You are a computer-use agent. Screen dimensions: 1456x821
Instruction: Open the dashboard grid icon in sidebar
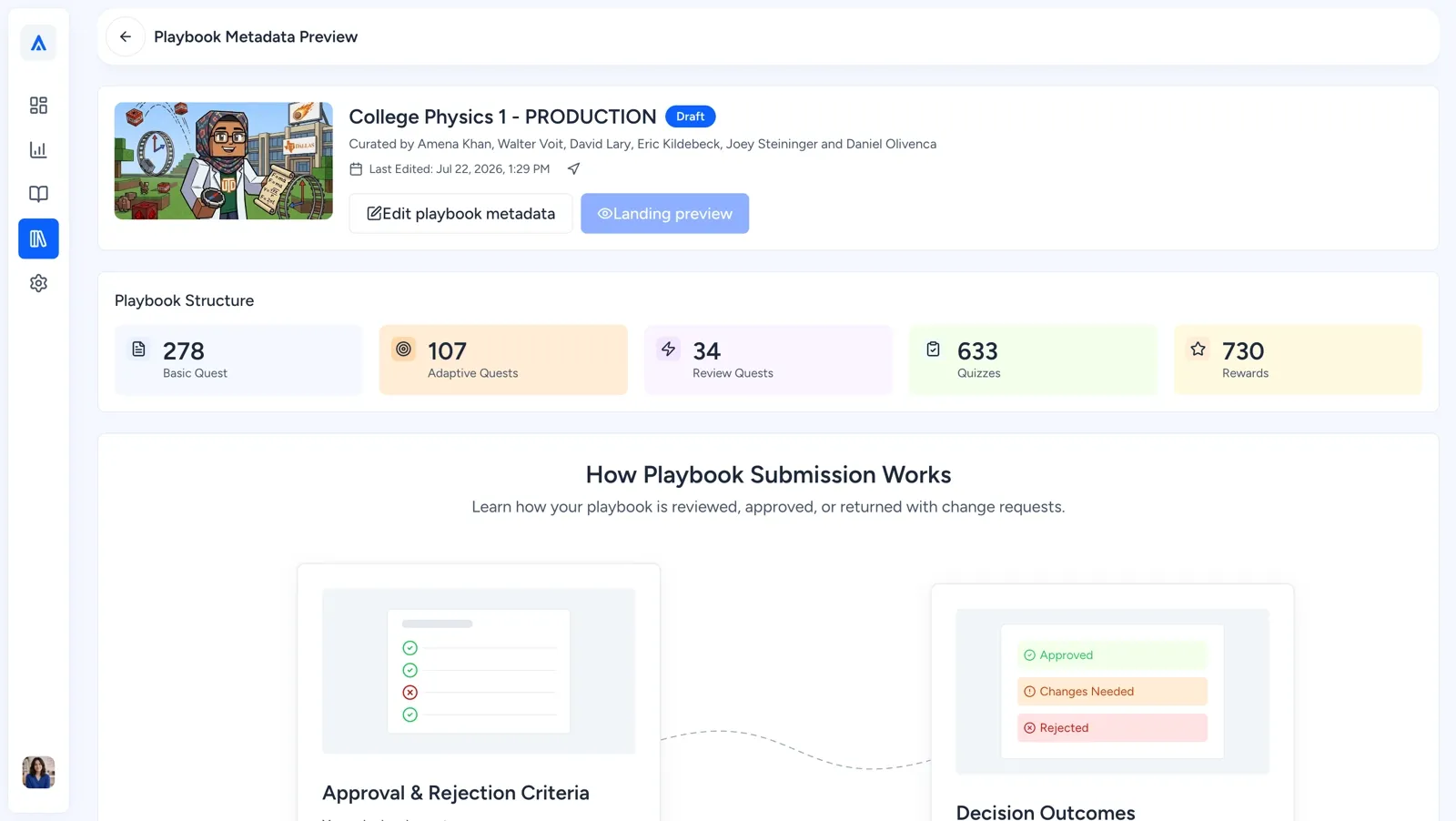pos(38,106)
